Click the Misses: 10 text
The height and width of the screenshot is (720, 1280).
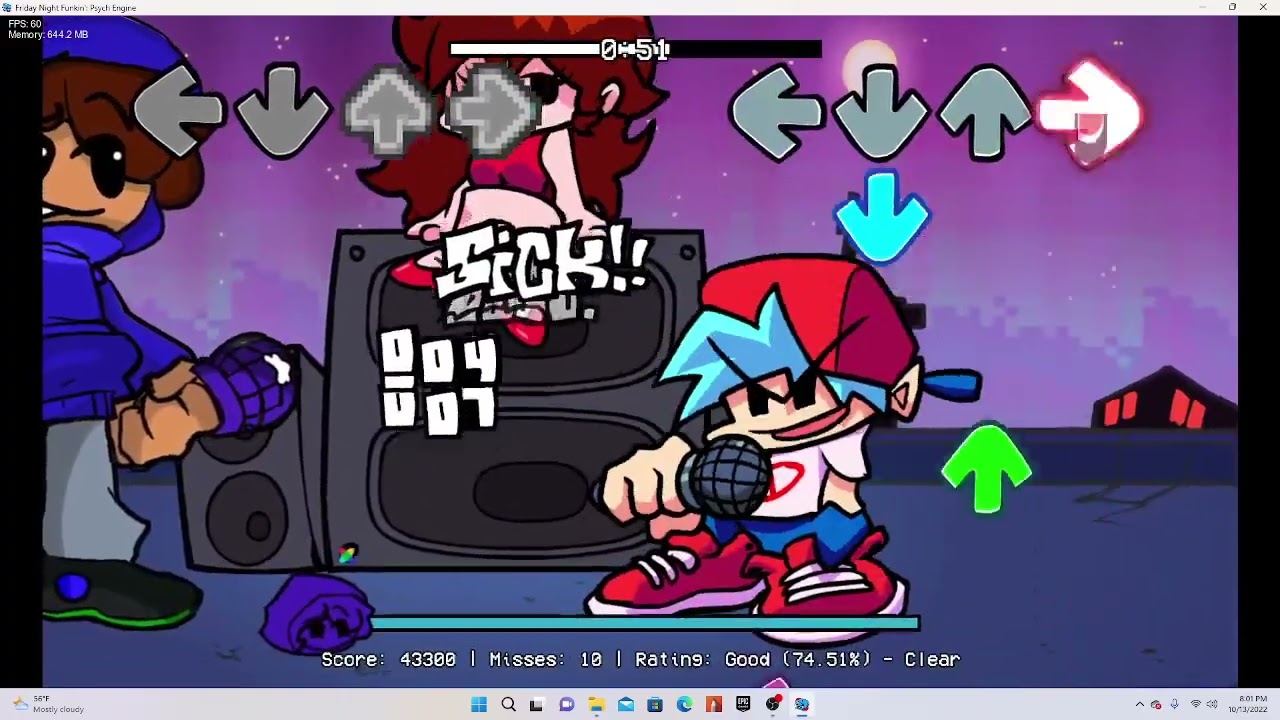point(545,659)
